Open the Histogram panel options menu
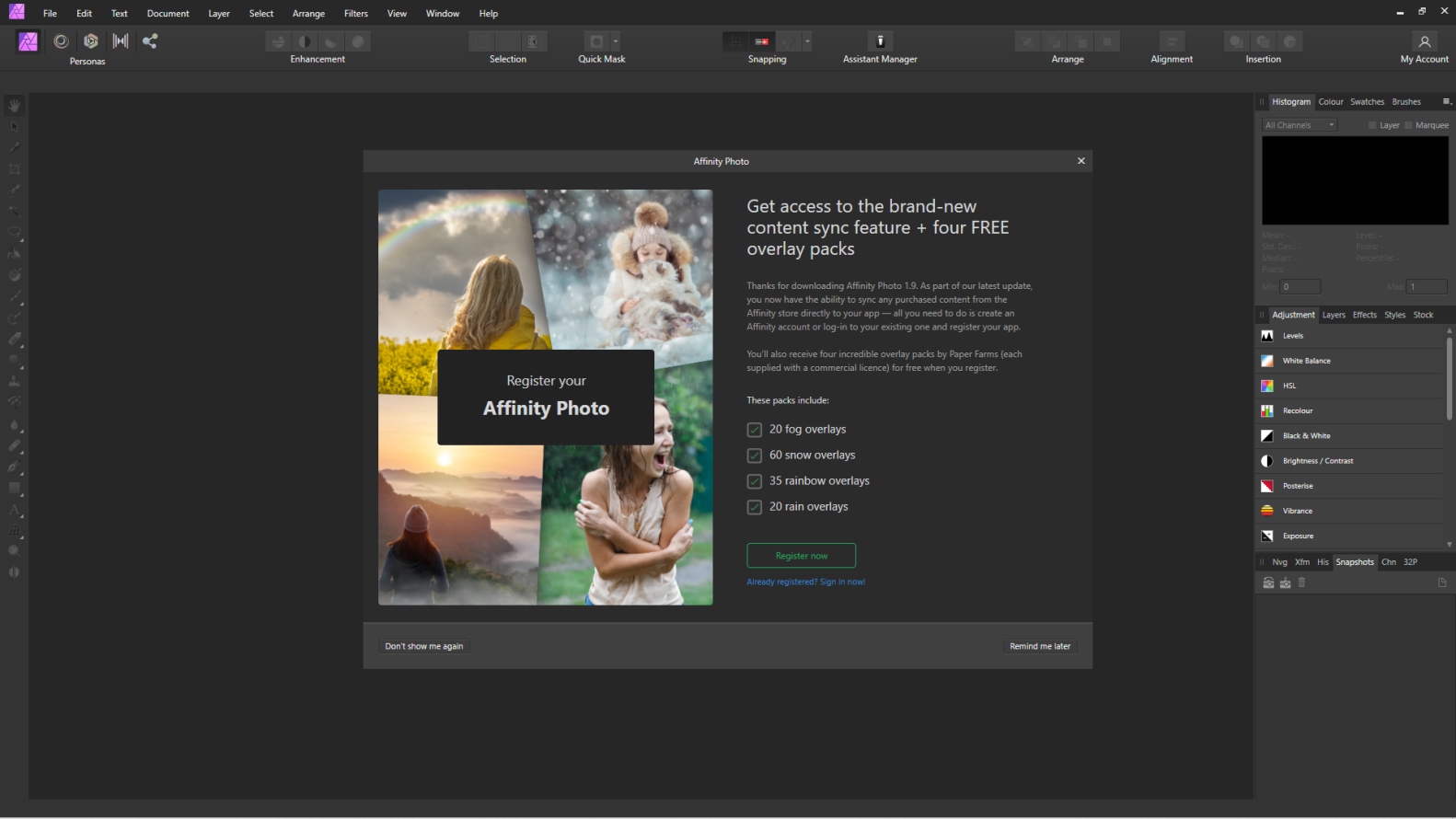Screen dimensions: 1456x819 (1446, 101)
